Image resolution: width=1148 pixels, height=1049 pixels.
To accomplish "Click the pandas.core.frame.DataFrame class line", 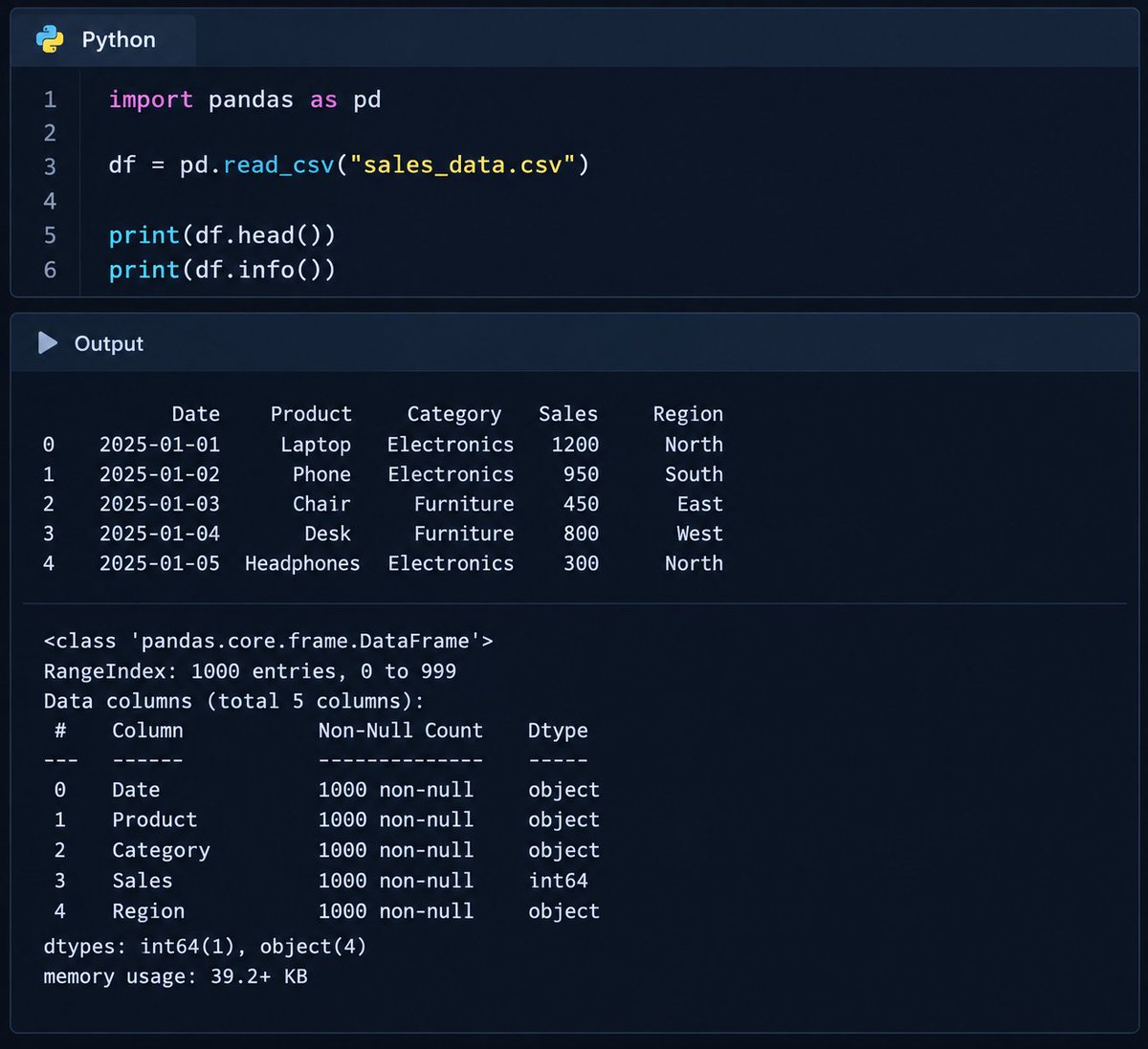I will tap(269, 641).
